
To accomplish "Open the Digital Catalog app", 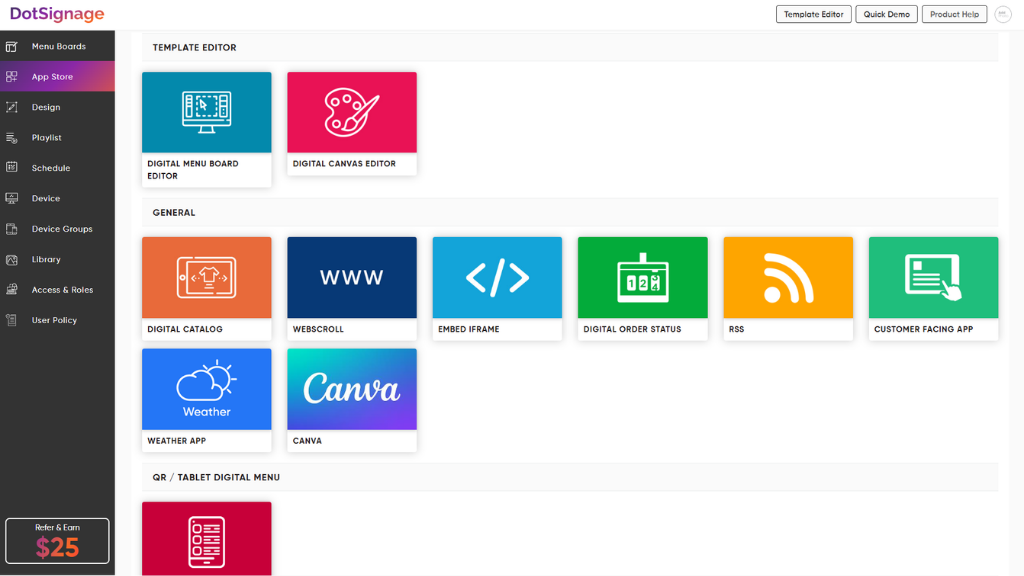I will tap(206, 288).
